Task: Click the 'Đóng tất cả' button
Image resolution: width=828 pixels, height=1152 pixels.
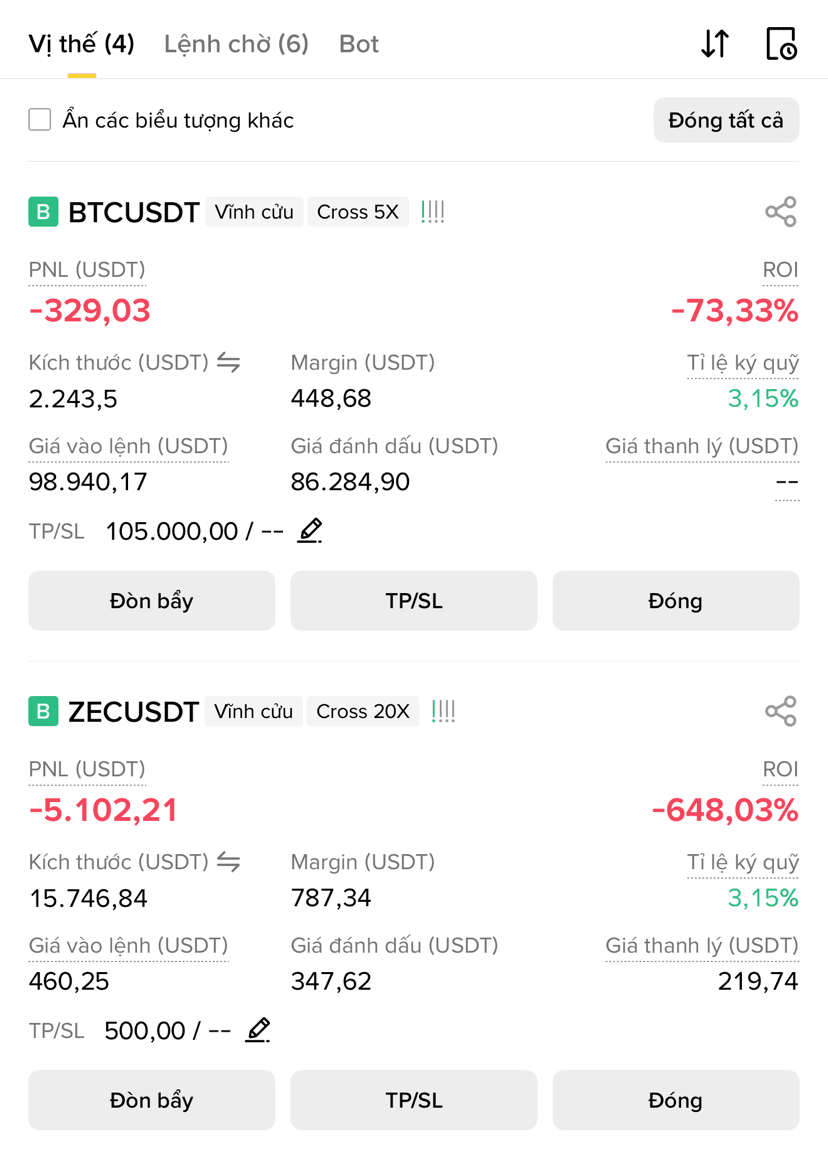Action: click(x=726, y=120)
